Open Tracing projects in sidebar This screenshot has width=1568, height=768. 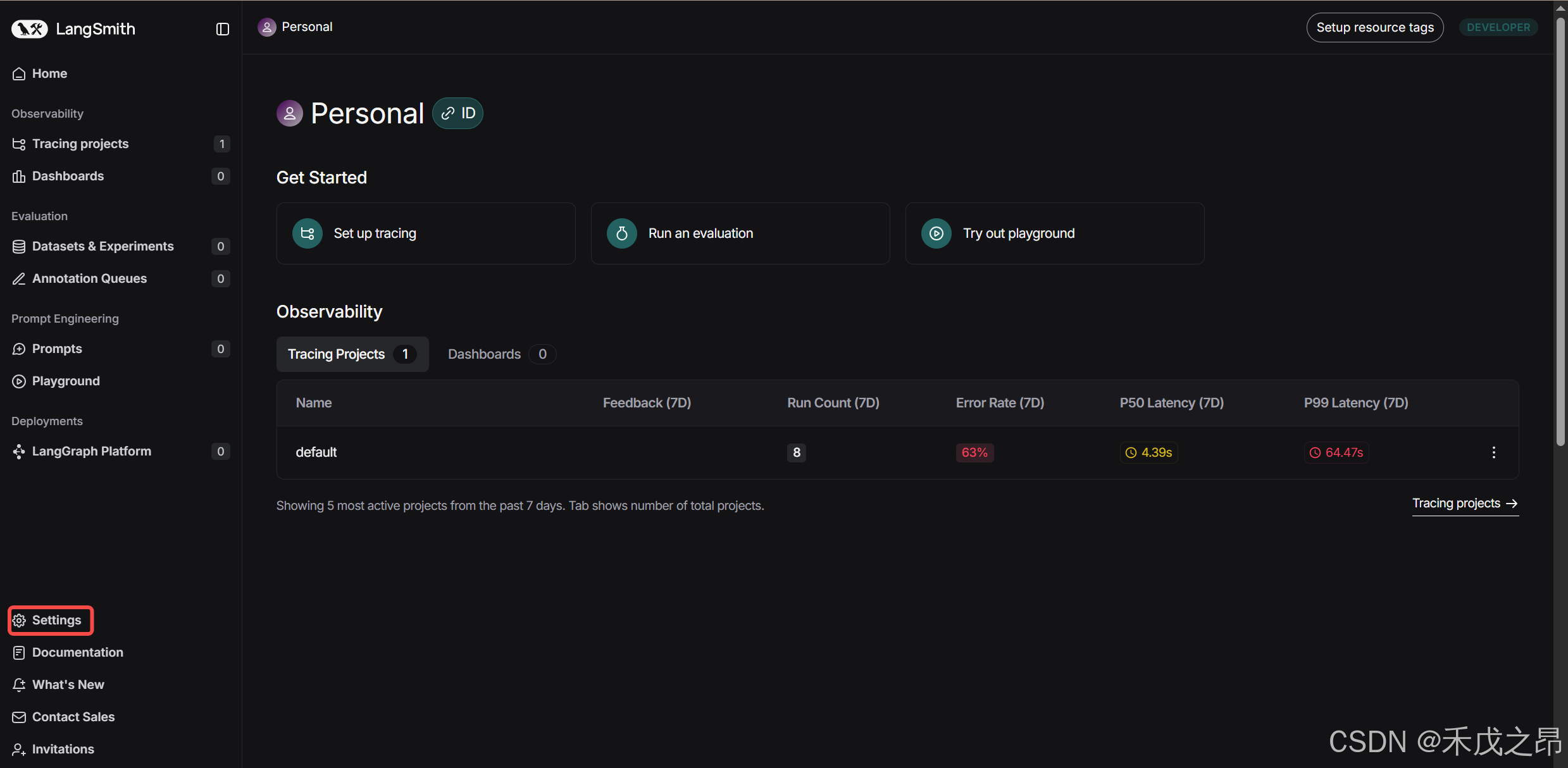[80, 144]
